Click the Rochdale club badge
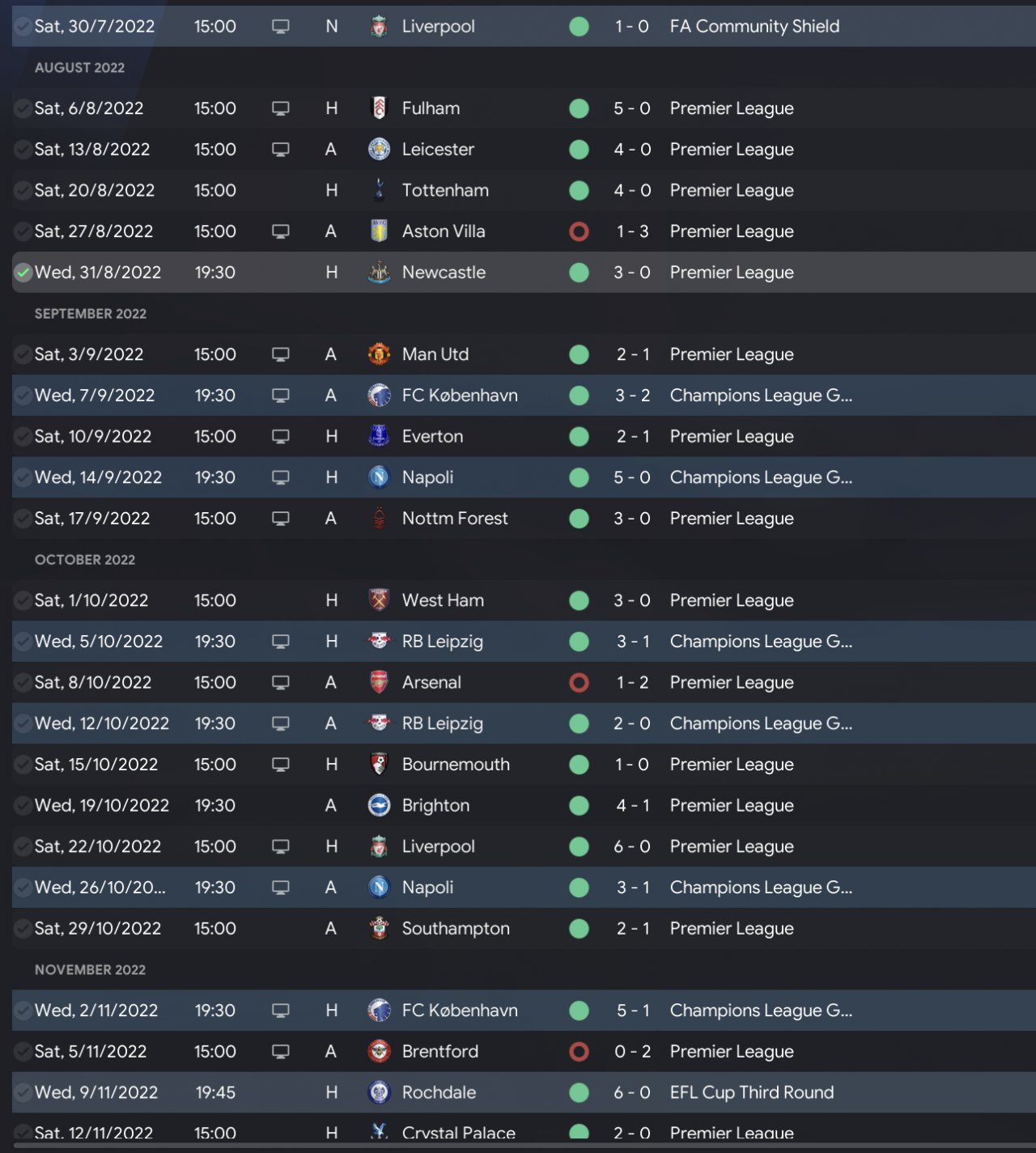Screen dimensions: 1036x1153 (378, 1092)
